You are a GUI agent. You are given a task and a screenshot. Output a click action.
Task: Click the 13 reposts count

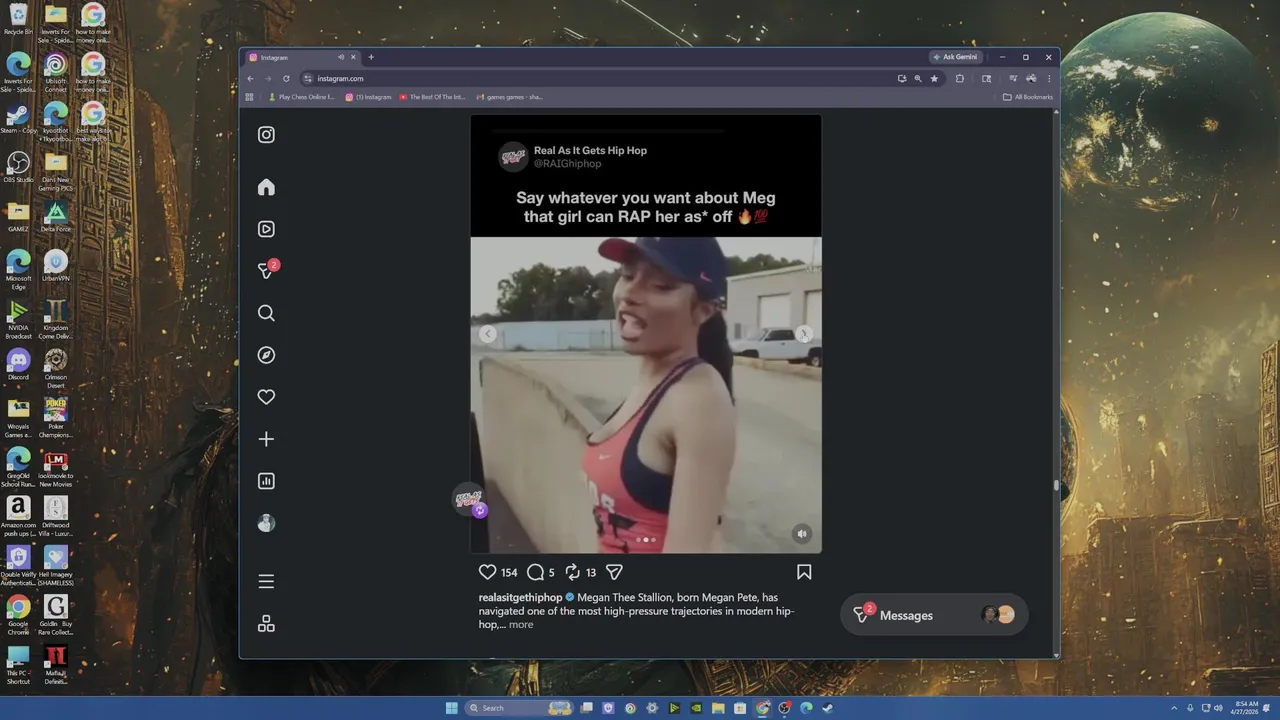tap(591, 573)
